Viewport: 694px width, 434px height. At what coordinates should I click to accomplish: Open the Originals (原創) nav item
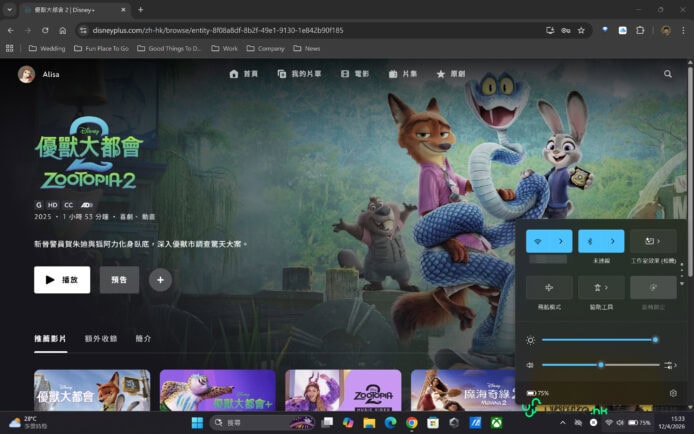451,74
